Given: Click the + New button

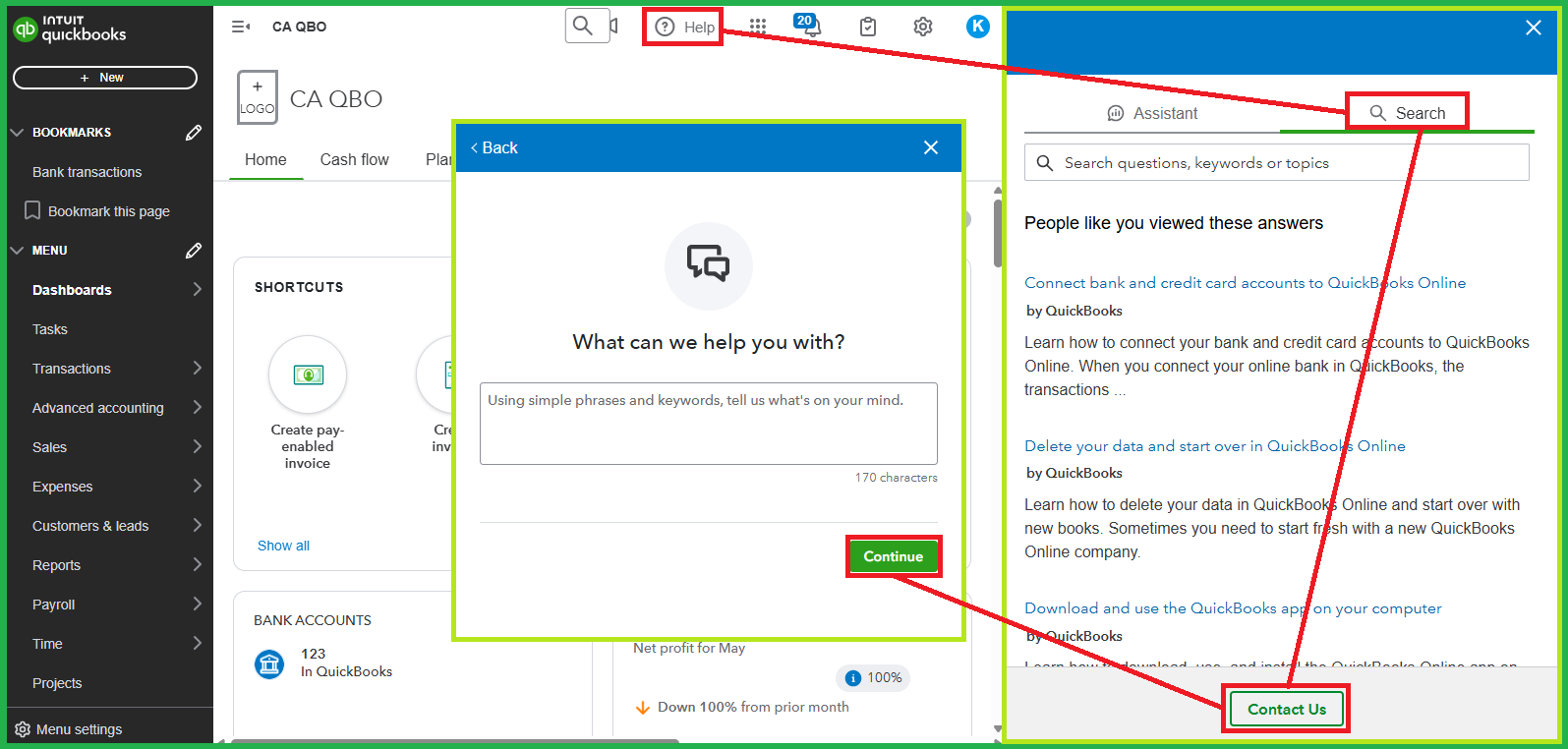Looking at the screenshot, I should click(105, 78).
